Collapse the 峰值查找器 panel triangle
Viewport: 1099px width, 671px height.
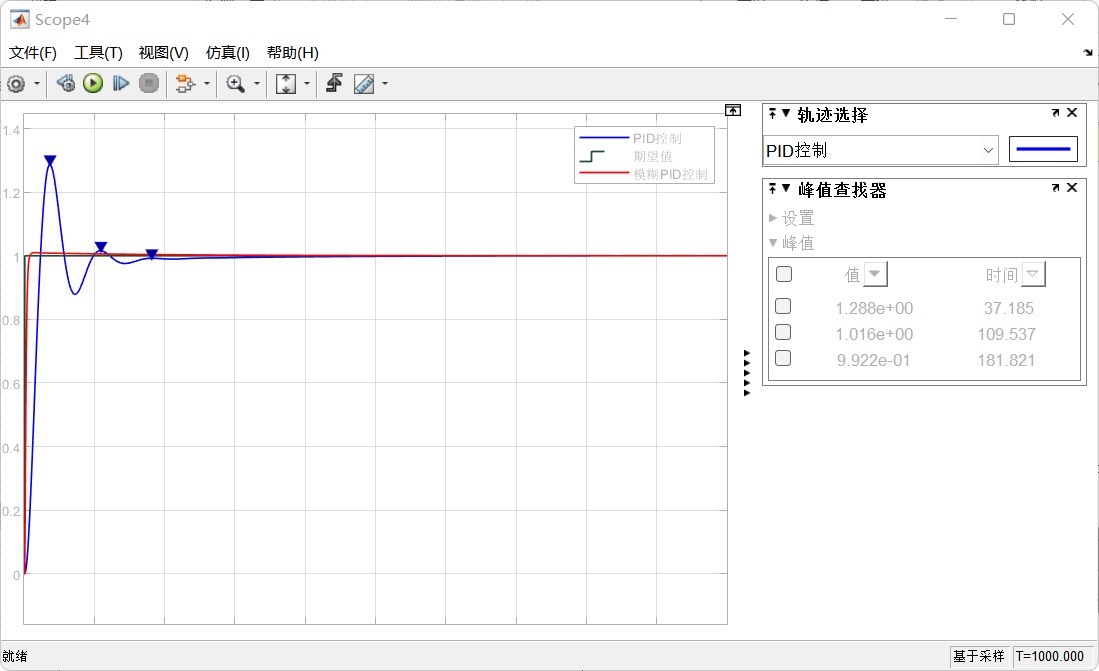(786, 188)
